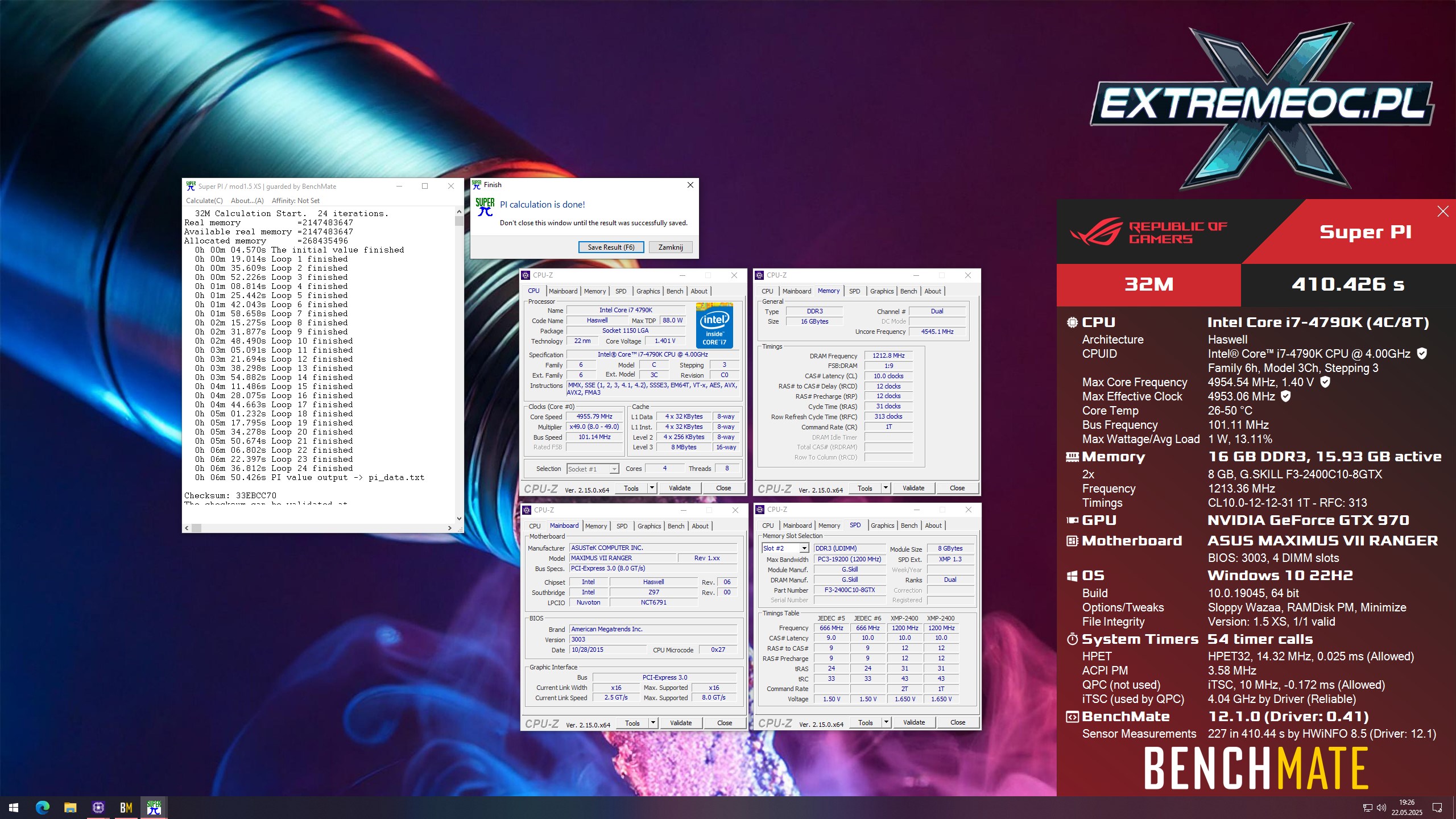The image size is (1456, 819).
Task: Open About...(A) menu in Super PI
Action: (247, 201)
